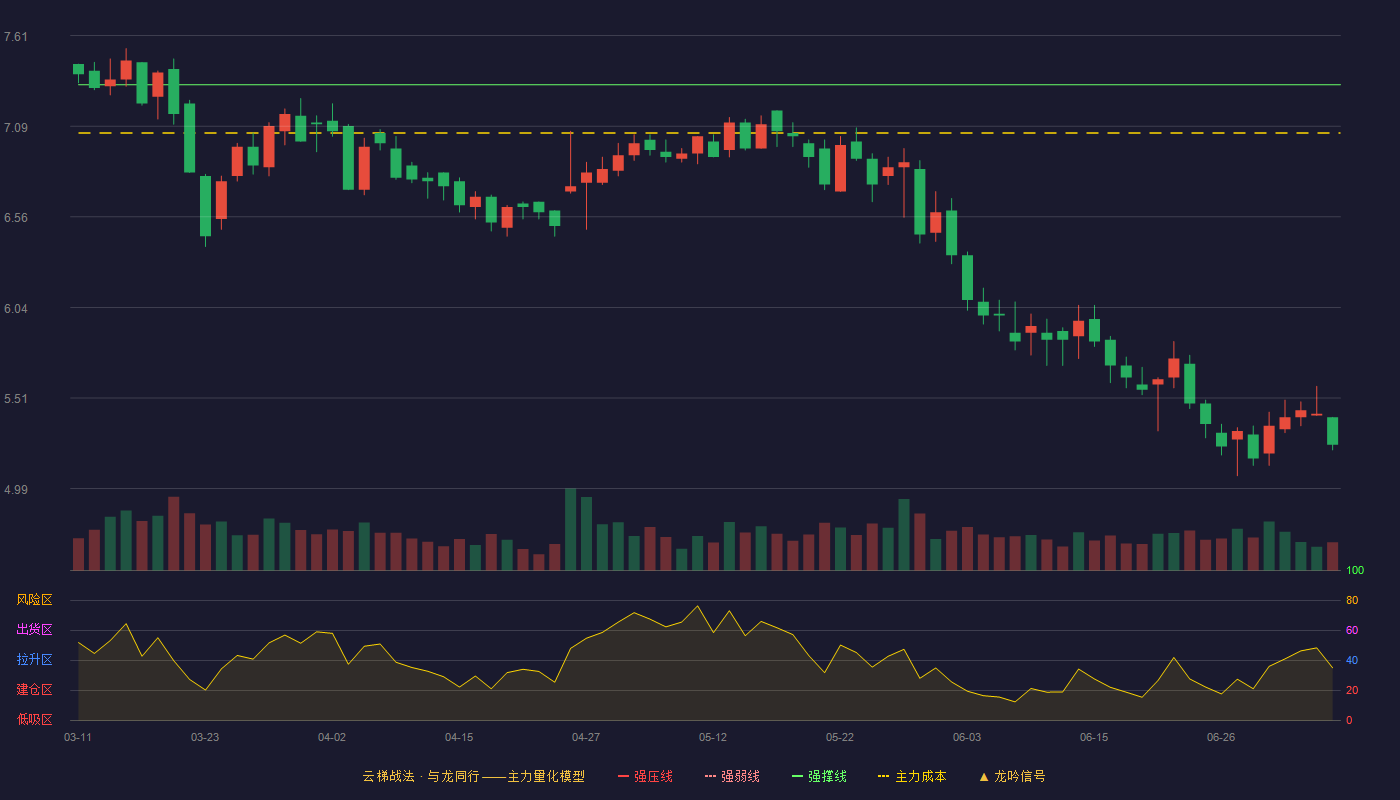Click the 低吸区 zone label
1400x800 pixels.
[x=34, y=719]
